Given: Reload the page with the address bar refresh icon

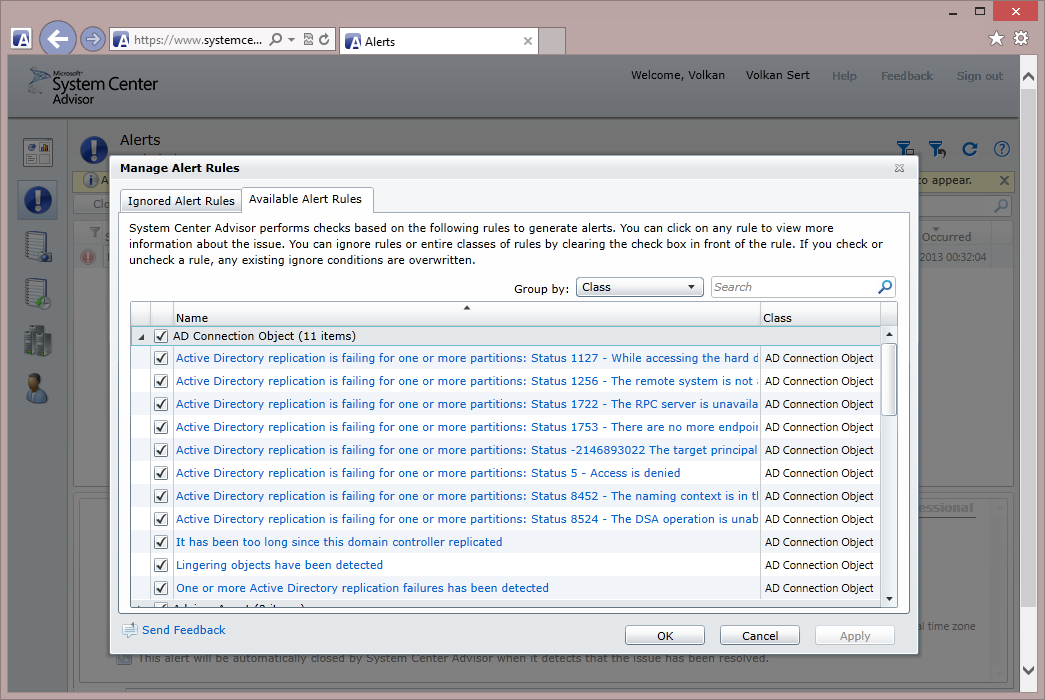Looking at the screenshot, I should [x=325, y=40].
